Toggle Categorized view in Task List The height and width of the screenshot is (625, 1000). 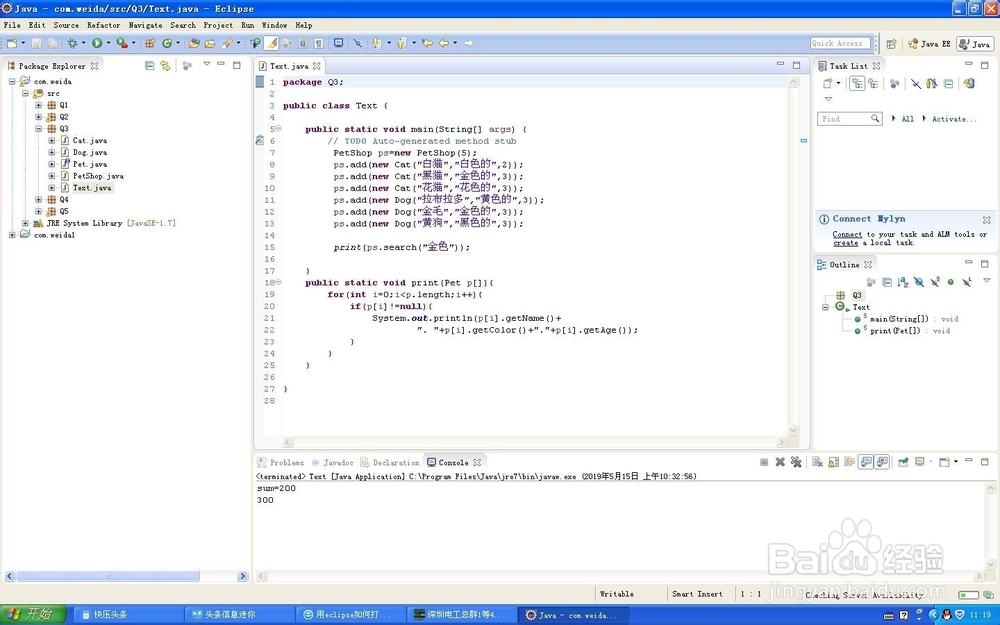(x=857, y=84)
